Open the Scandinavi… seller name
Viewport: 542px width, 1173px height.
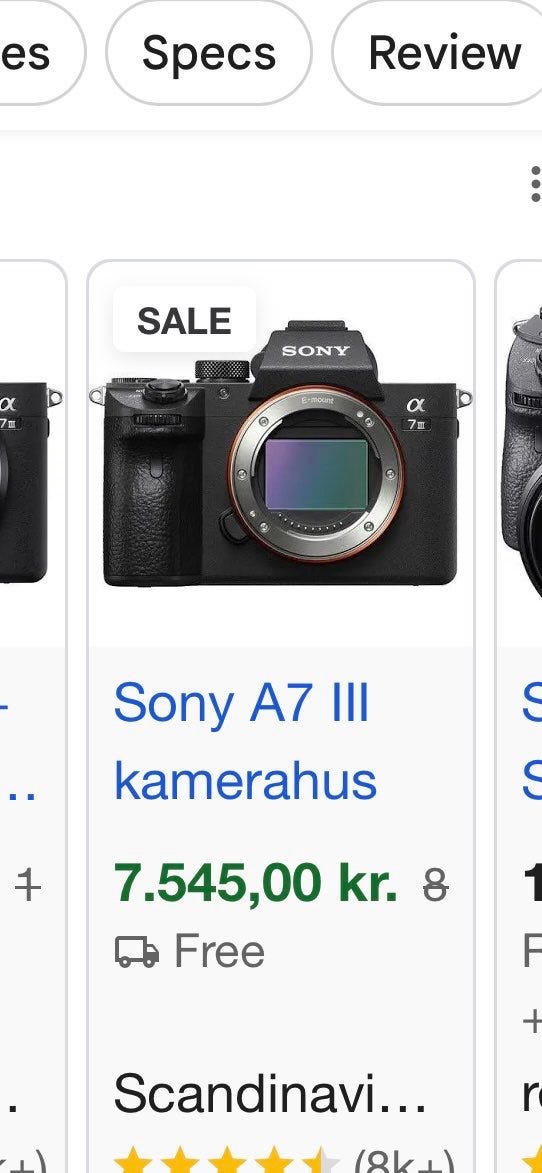(x=270, y=1093)
